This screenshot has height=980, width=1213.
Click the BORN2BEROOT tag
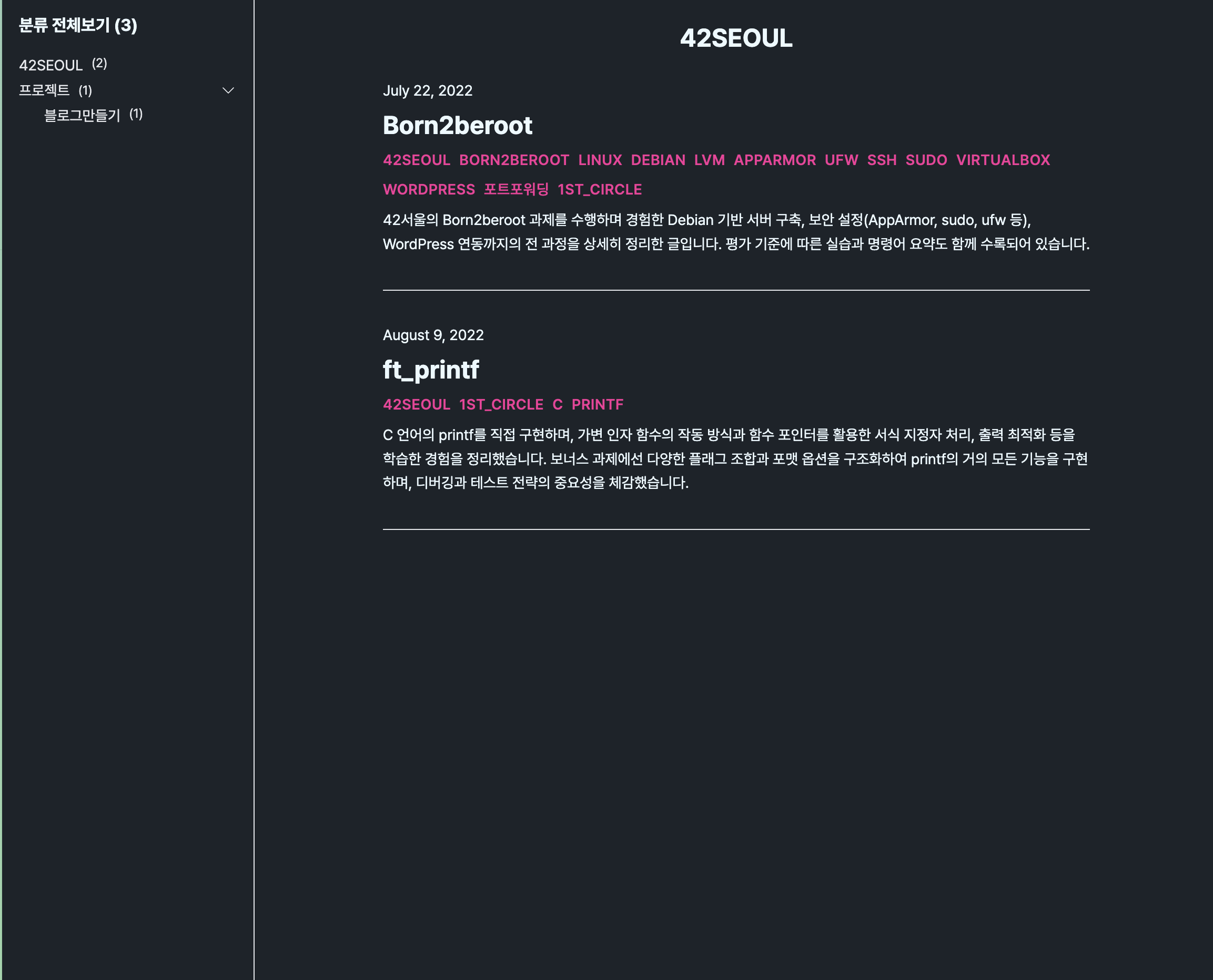[x=514, y=160]
